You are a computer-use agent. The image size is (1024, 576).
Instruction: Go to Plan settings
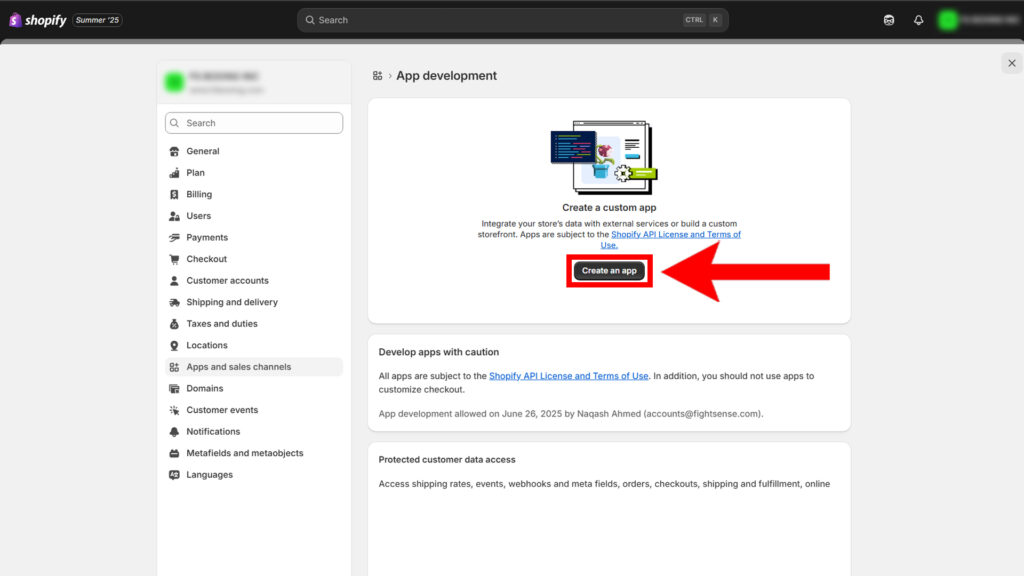(x=195, y=172)
